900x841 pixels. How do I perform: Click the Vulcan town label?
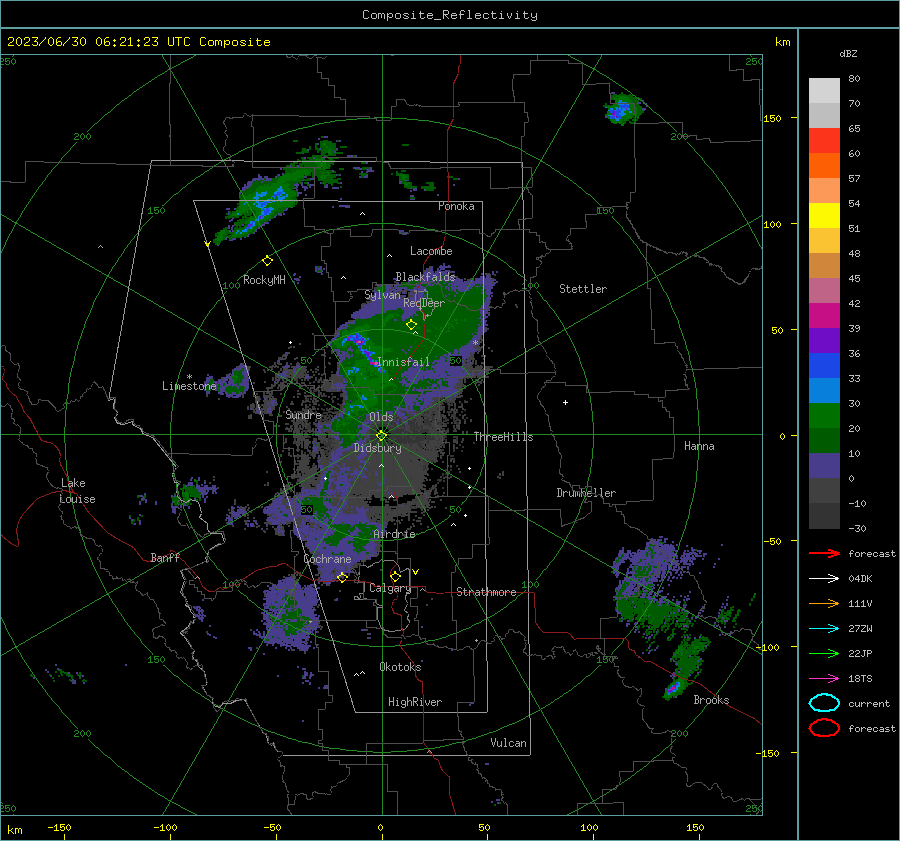pos(508,743)
